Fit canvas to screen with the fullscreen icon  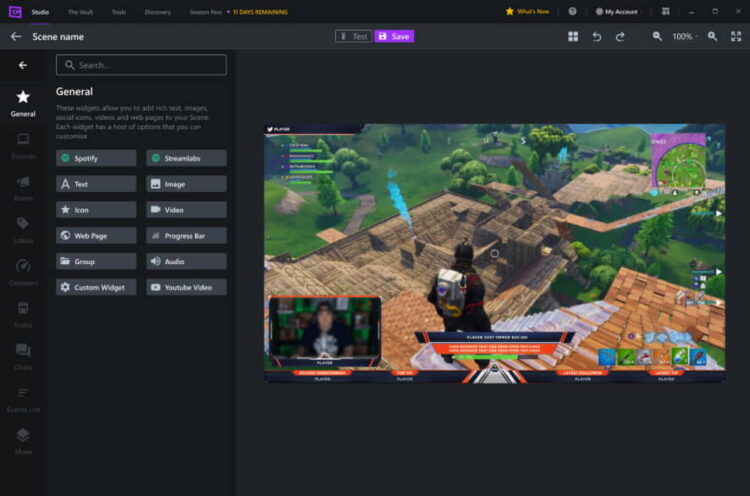click(x=736, y=36)
